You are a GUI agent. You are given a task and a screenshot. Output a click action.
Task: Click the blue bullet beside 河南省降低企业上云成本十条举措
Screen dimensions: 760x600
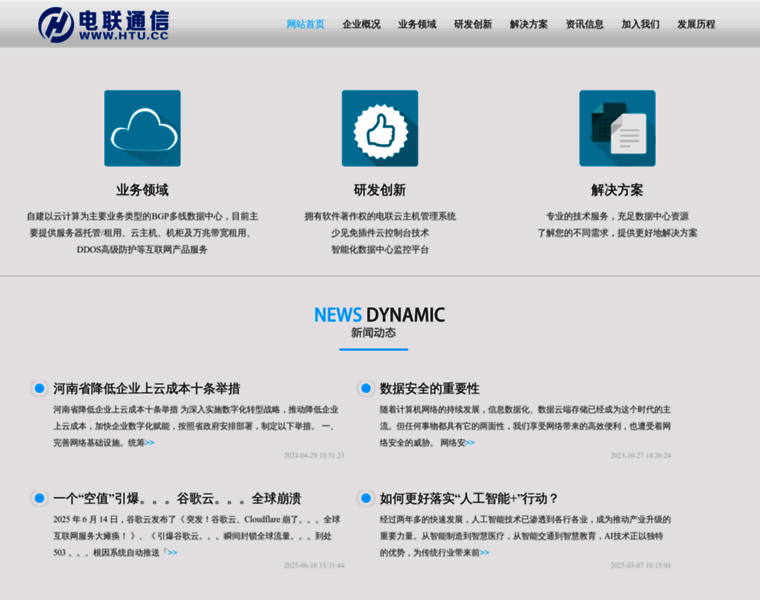[39, 388]
